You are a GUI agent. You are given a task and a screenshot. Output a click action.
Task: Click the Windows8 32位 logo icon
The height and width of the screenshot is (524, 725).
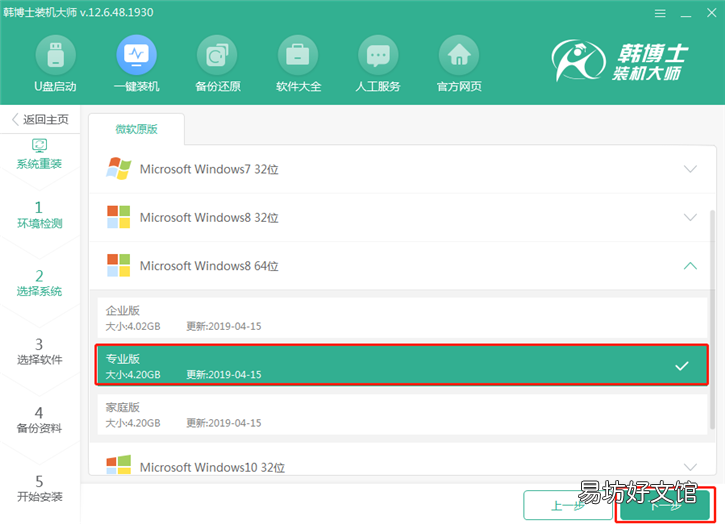(x=118, y=217)
